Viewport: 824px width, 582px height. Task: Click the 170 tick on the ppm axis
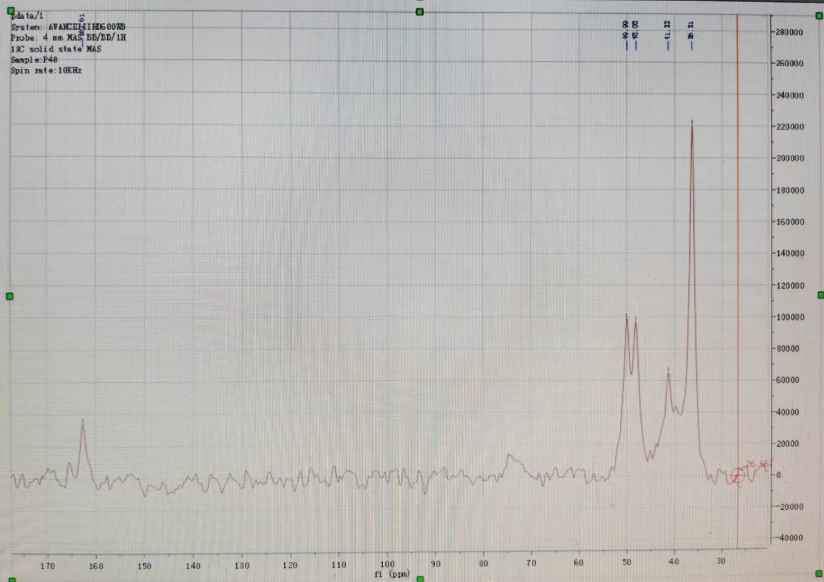[x=47, y=566]
